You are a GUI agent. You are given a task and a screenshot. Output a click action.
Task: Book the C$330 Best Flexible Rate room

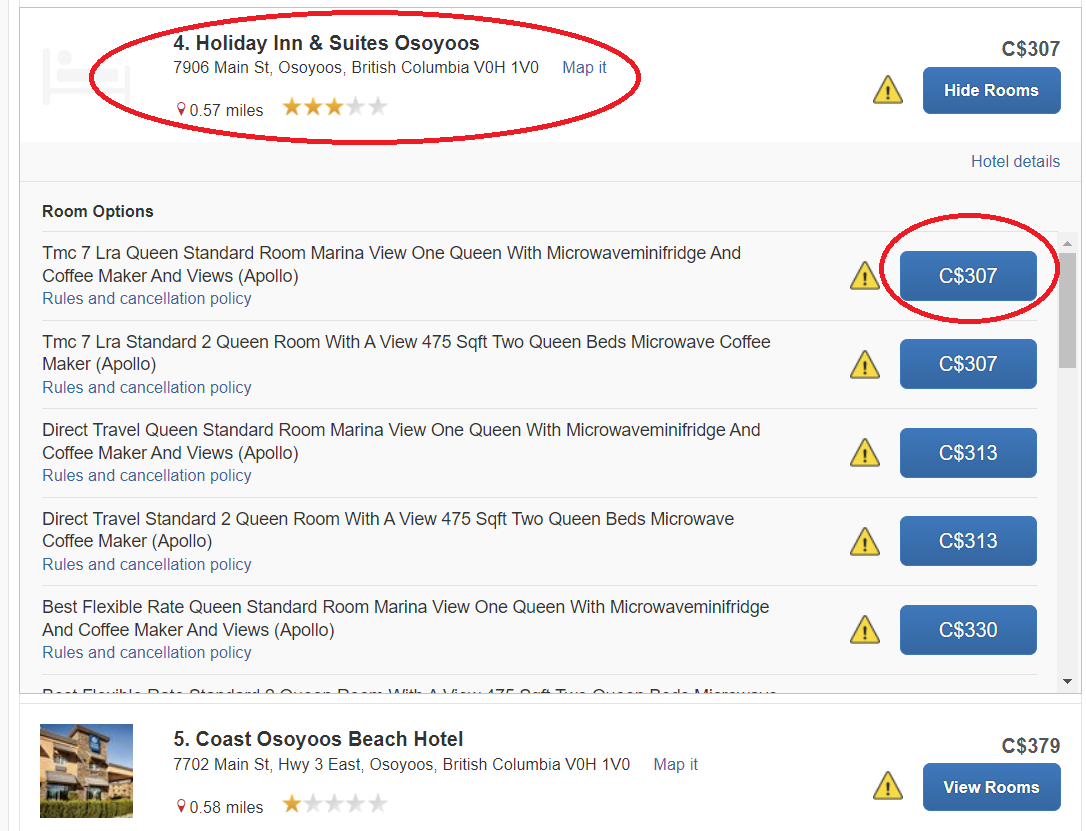pos(967,630)
